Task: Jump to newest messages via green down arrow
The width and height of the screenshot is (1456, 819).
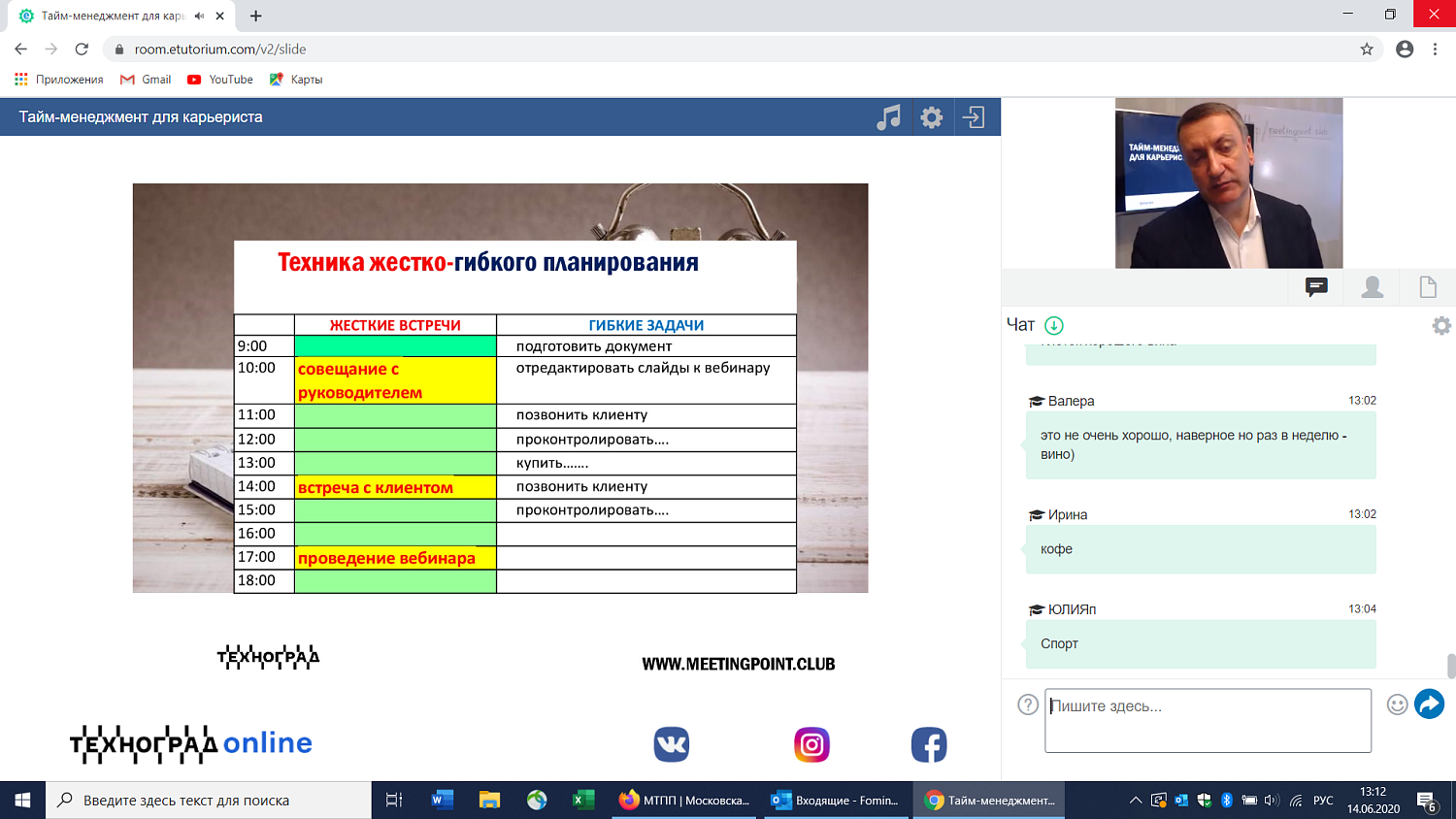Action: pyautogui.click(x=1053, y=325)
